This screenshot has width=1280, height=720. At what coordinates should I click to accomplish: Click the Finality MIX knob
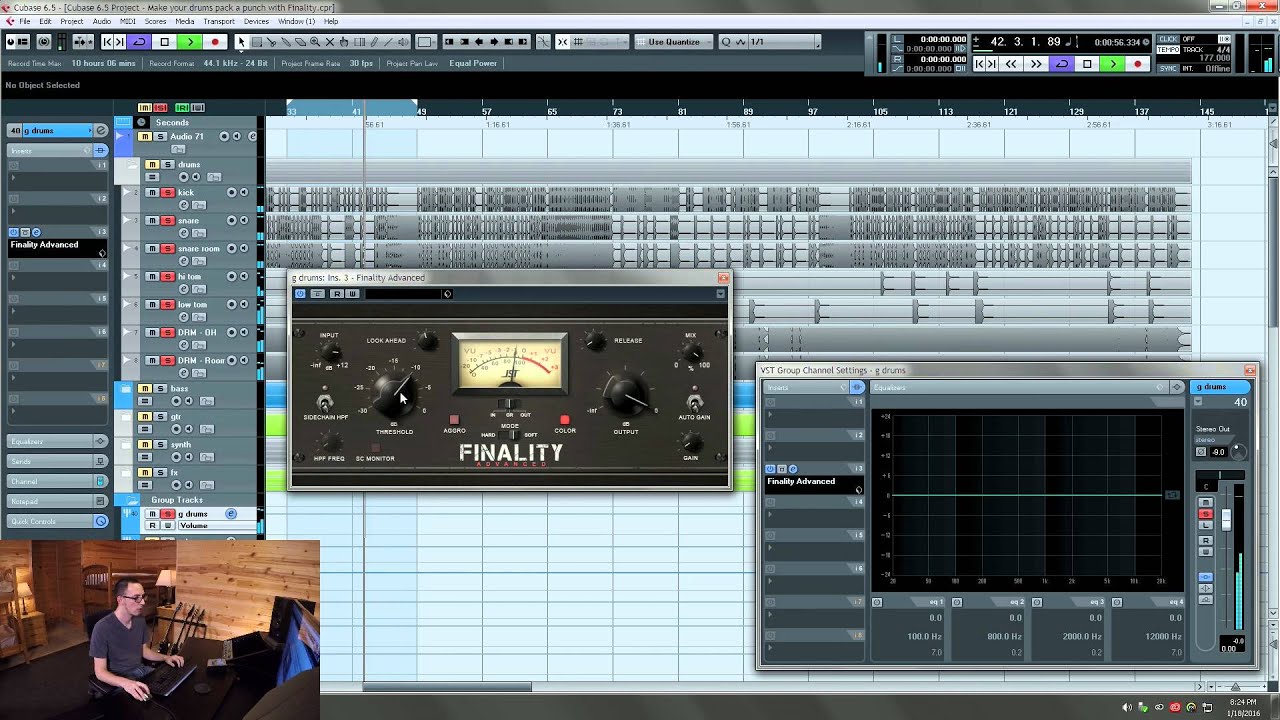click(690, 354)
